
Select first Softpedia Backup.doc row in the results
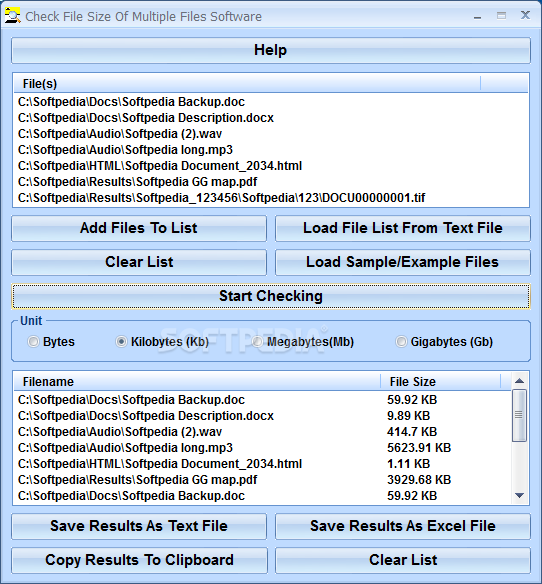pyautogui.click(x=263, y=400)
